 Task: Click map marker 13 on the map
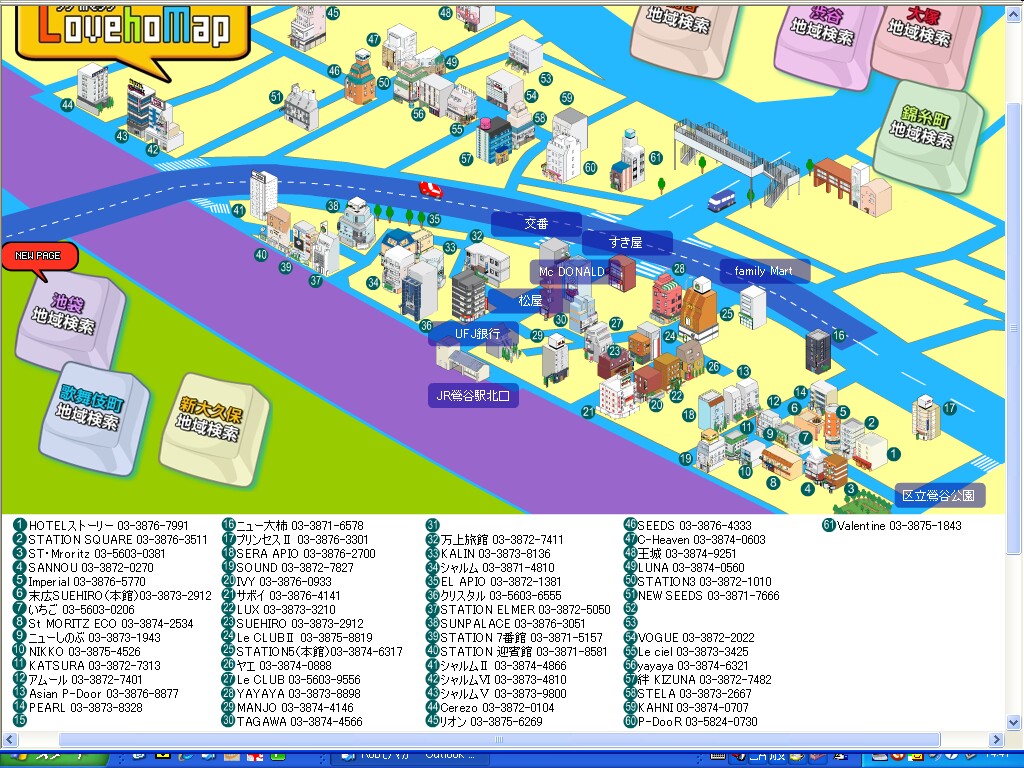click(x=744, y=372)
